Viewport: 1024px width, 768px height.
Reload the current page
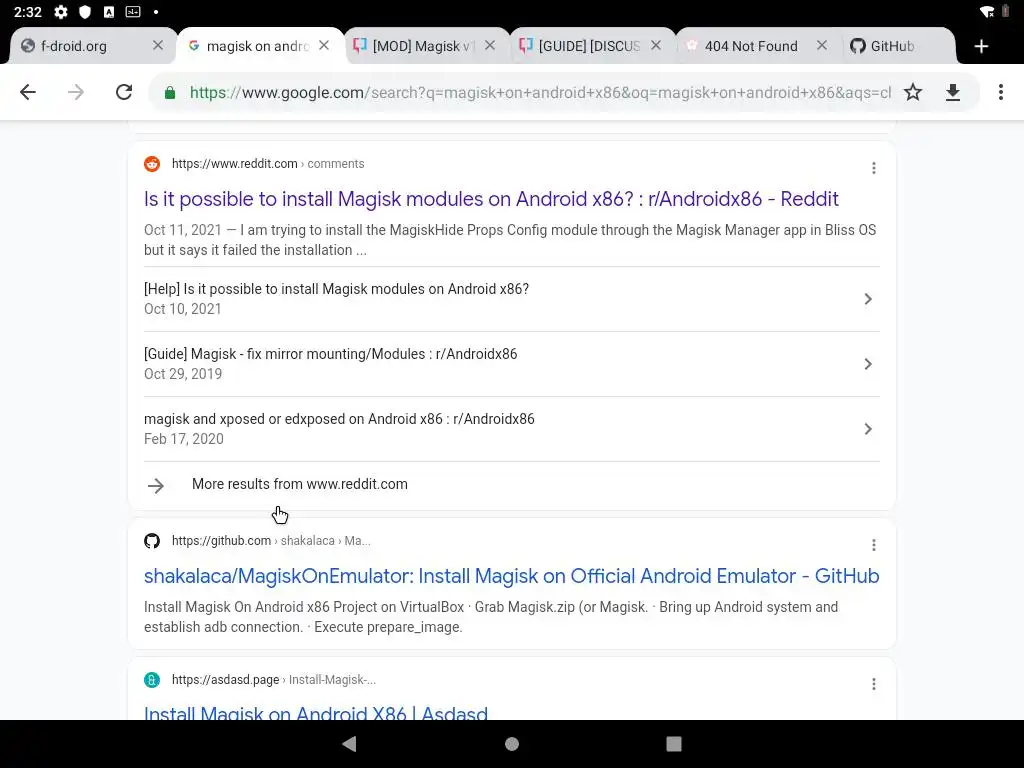(124, 92)
